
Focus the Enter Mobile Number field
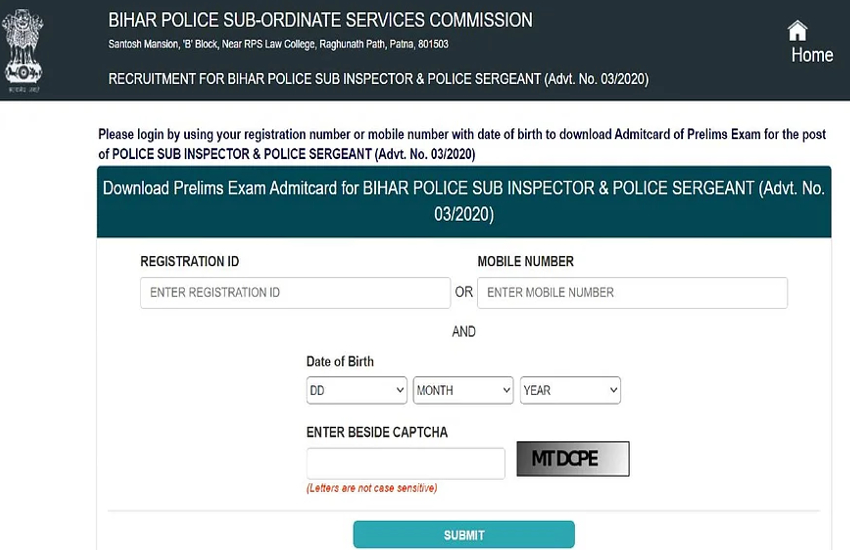tap(632, 293)
